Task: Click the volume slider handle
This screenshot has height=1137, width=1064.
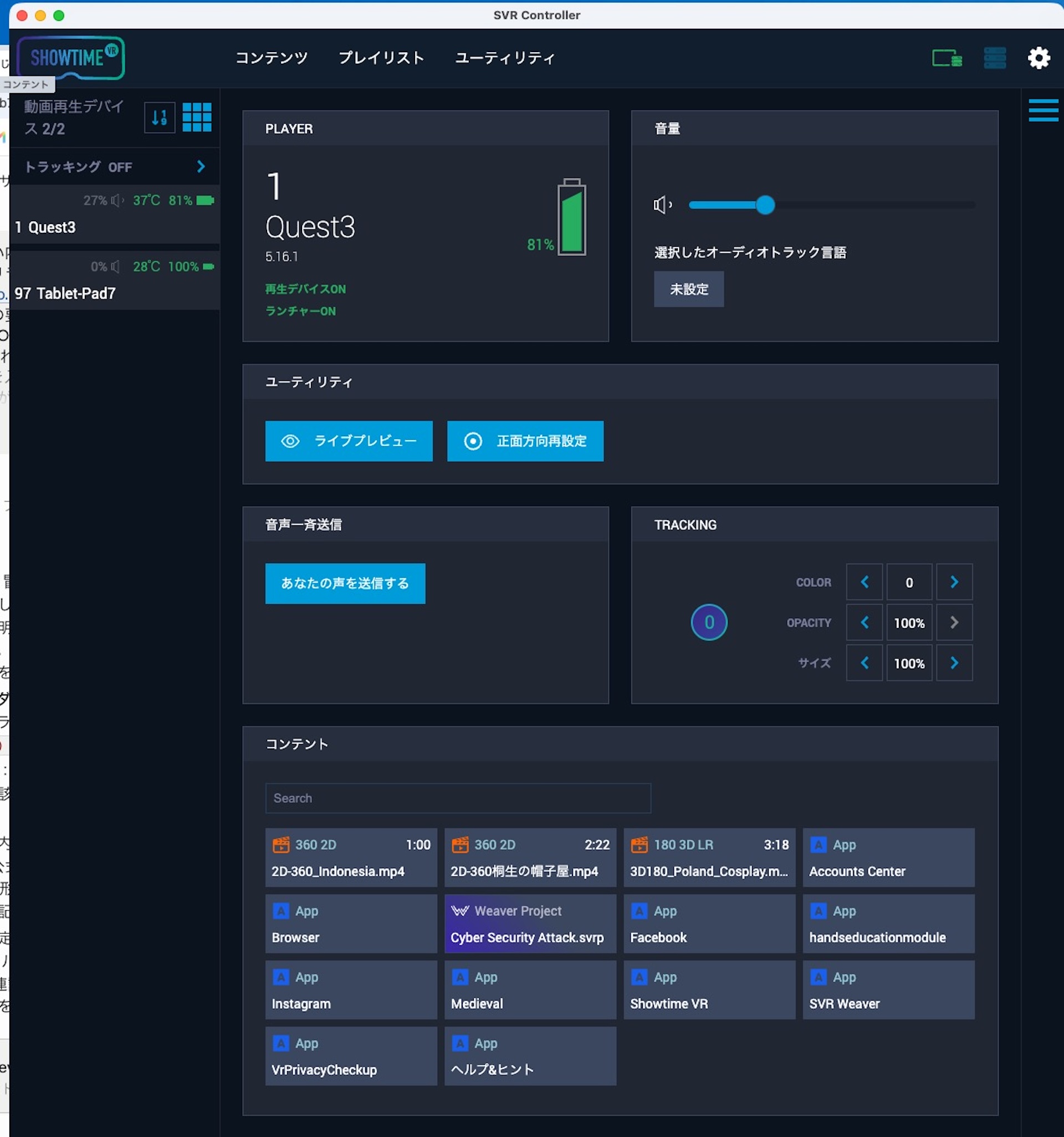Action: point(765,205)
